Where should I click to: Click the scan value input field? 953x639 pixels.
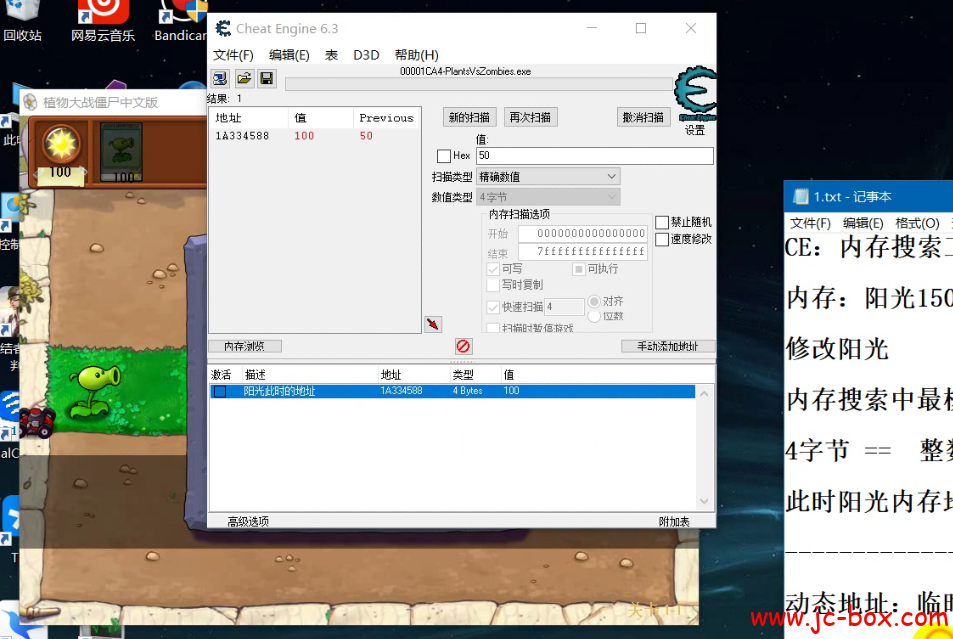tap(594, 156)
